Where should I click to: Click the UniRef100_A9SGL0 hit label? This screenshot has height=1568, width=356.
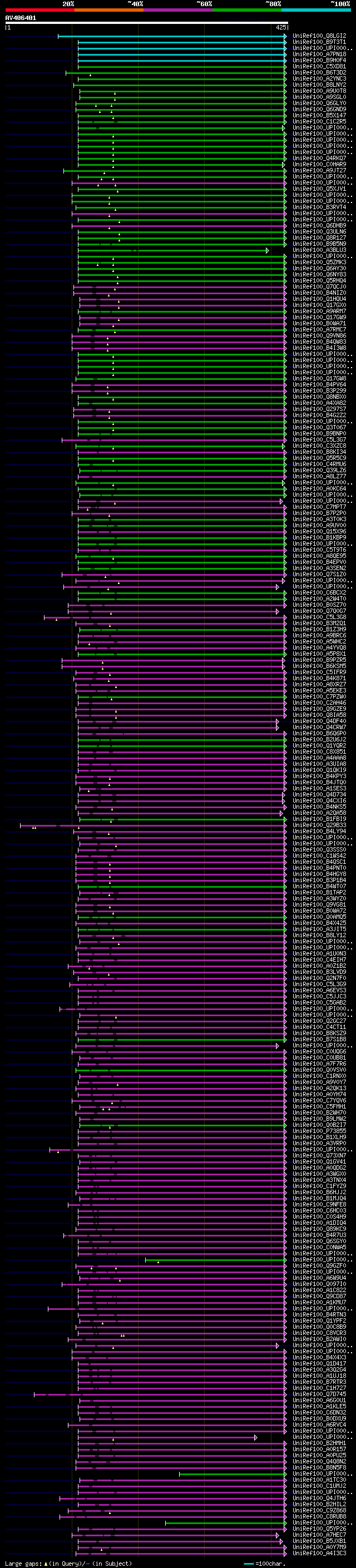pyautogui.click(x=319, y=97)
